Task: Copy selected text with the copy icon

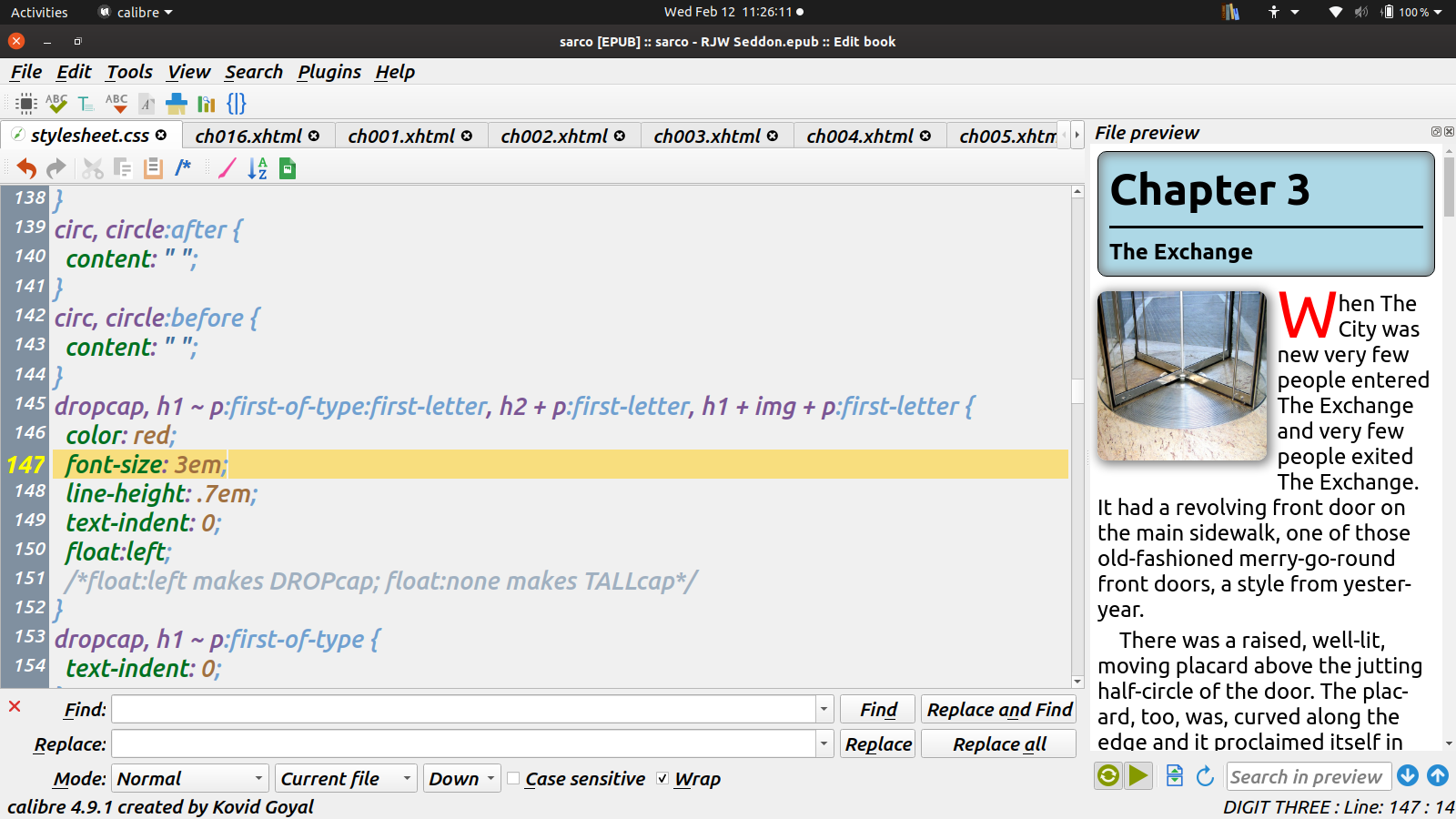Action: coord(123,168)
